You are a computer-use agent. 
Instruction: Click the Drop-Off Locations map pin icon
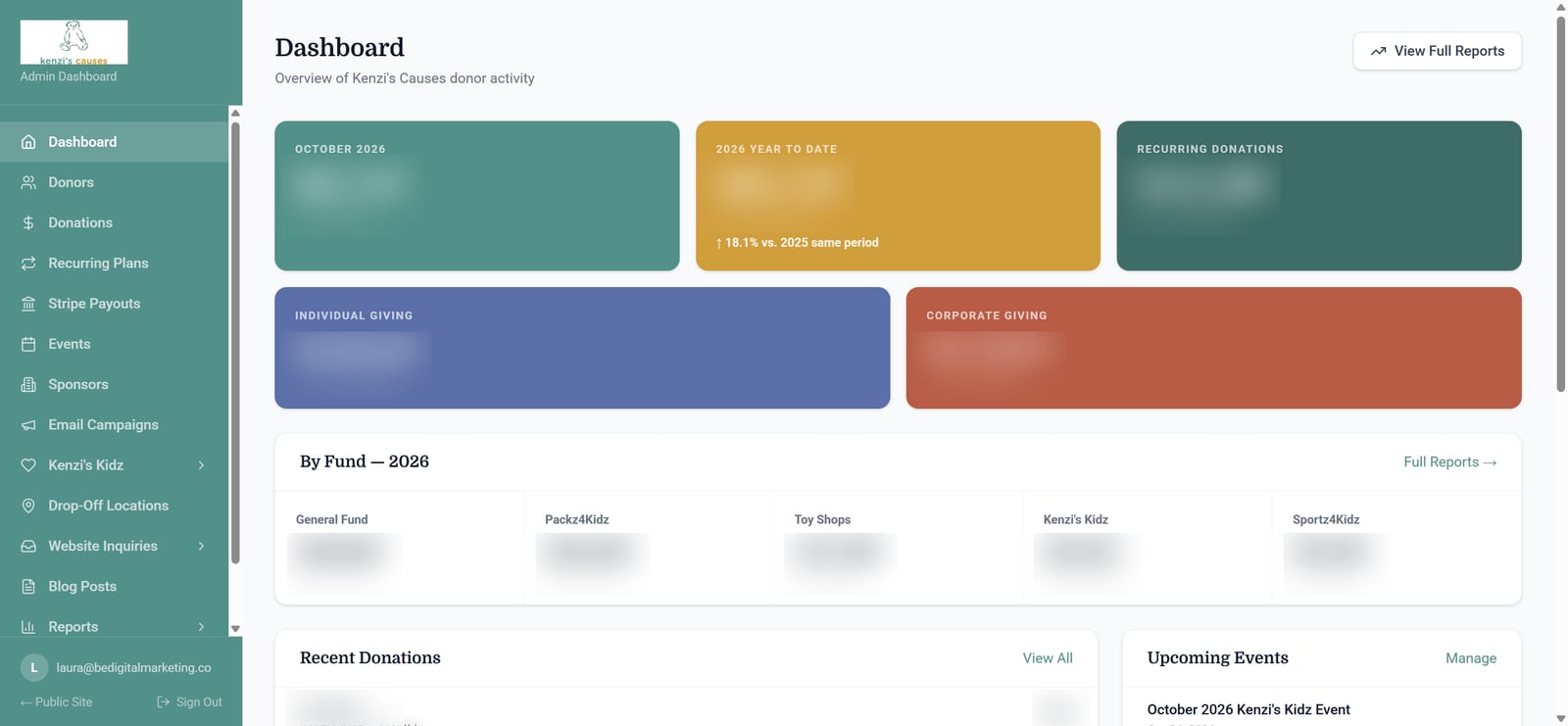tap(28, 506)
